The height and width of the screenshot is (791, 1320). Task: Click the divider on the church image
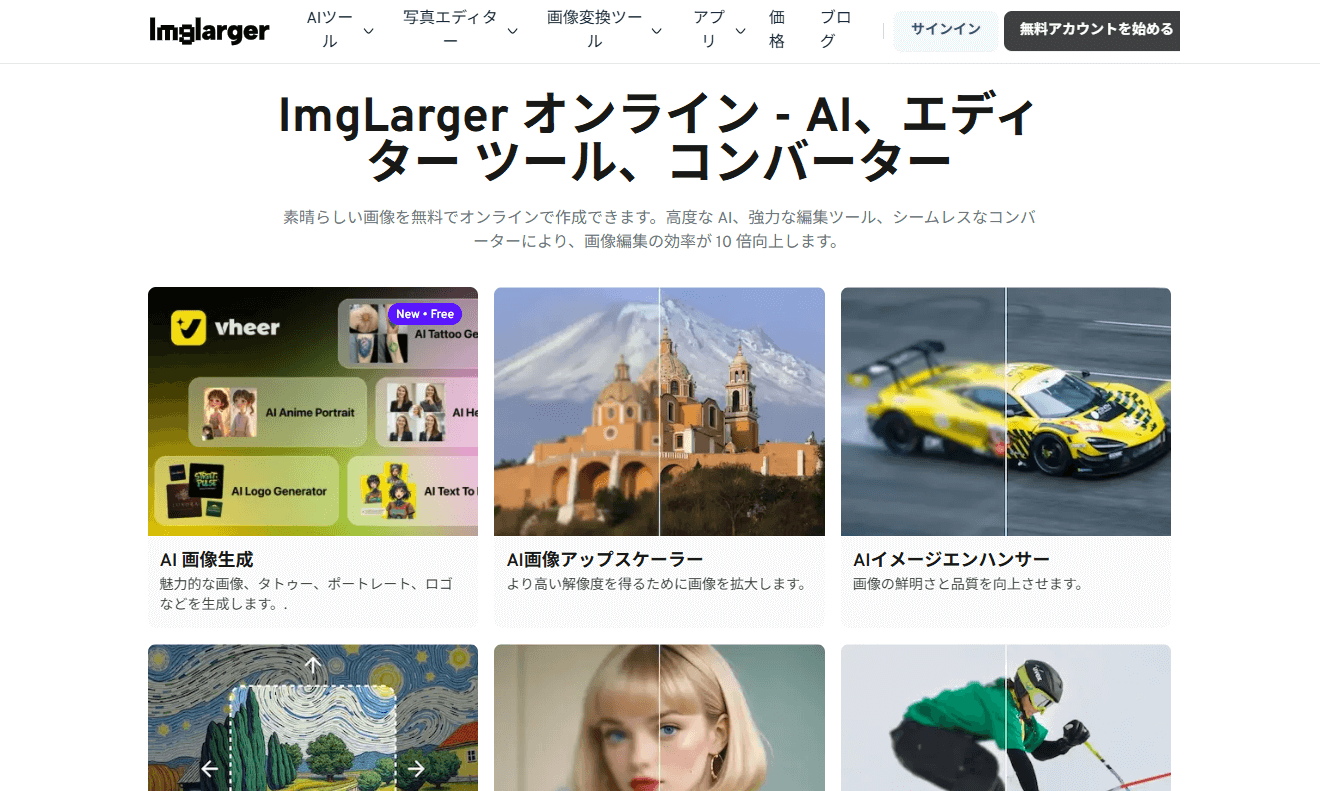coord(660,412)
